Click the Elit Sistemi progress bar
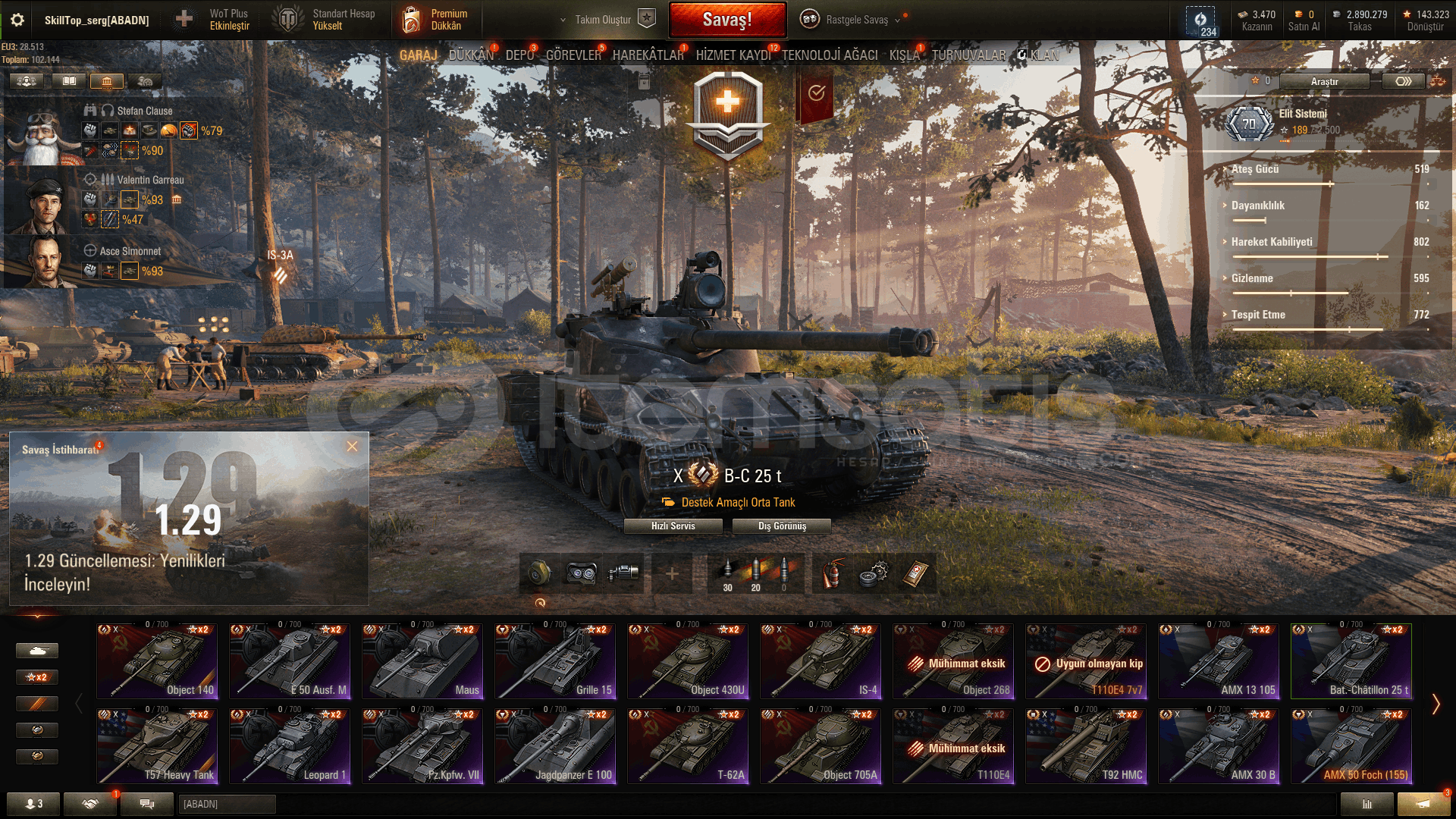The width and height of the screenshot is (1456, 819). click(x=1310, y=141)
